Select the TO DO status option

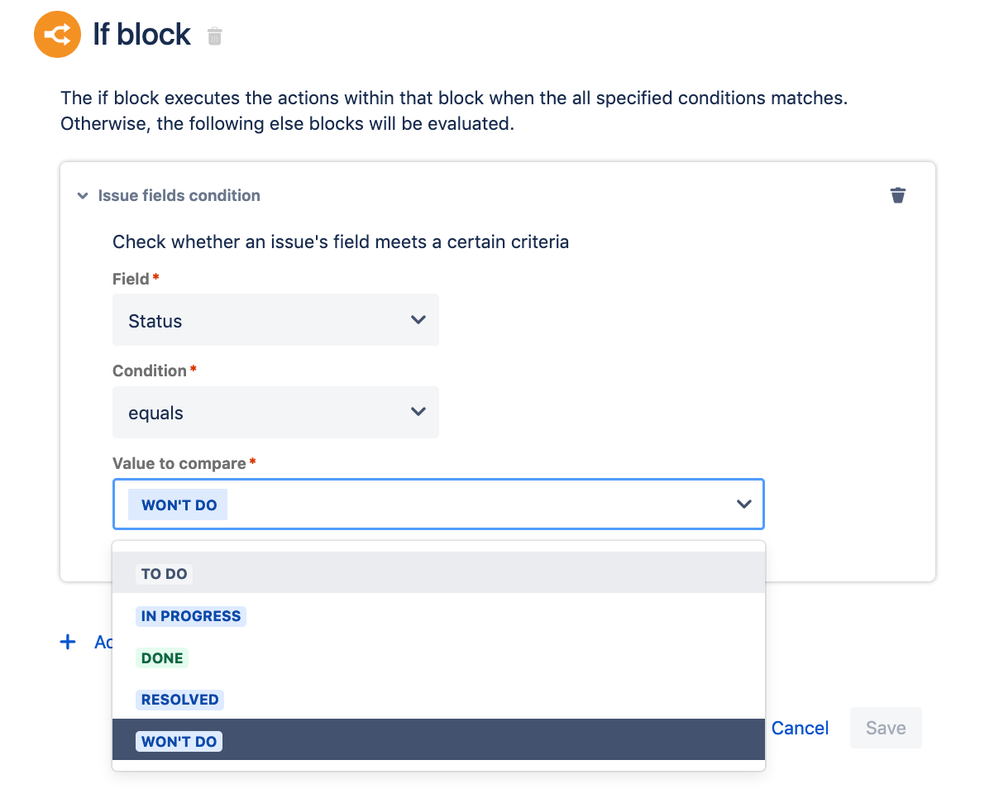165,574
